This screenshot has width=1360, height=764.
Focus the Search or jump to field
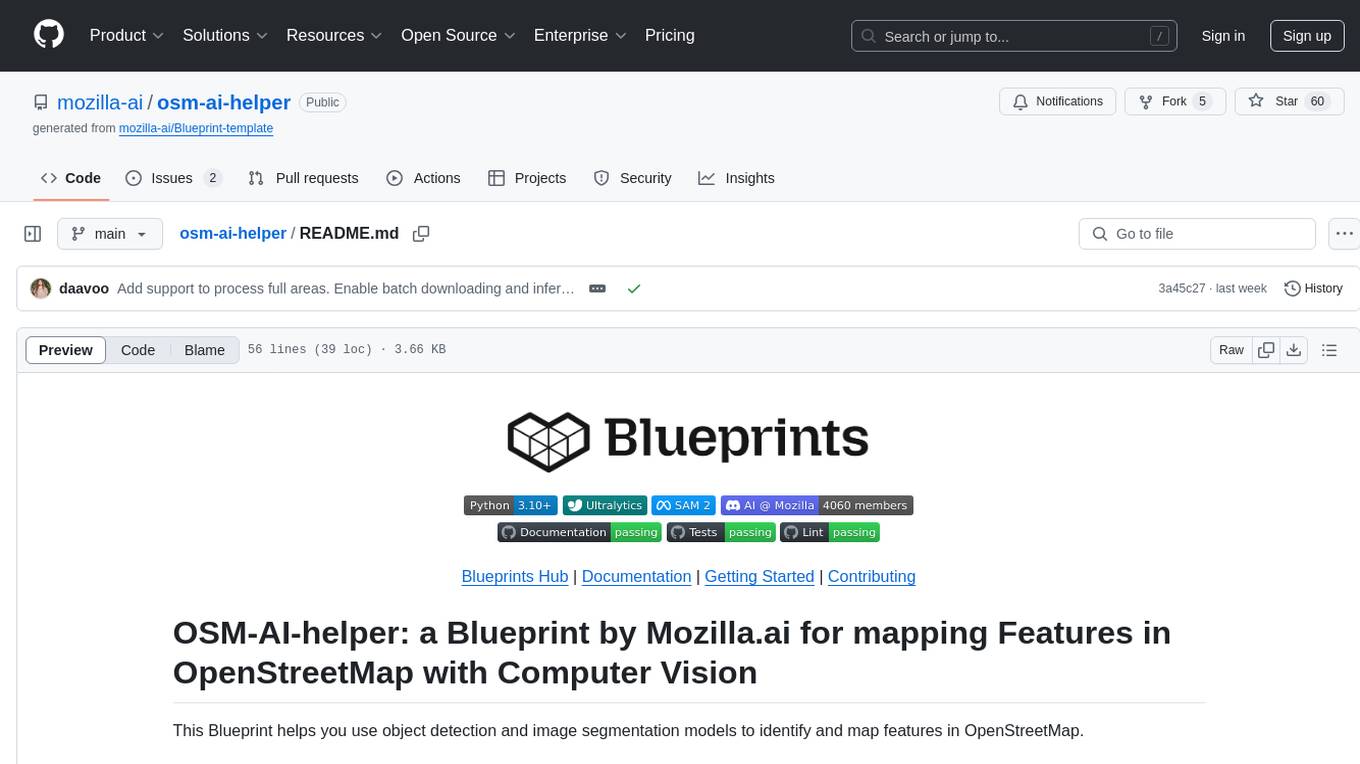click(1016, 36)
